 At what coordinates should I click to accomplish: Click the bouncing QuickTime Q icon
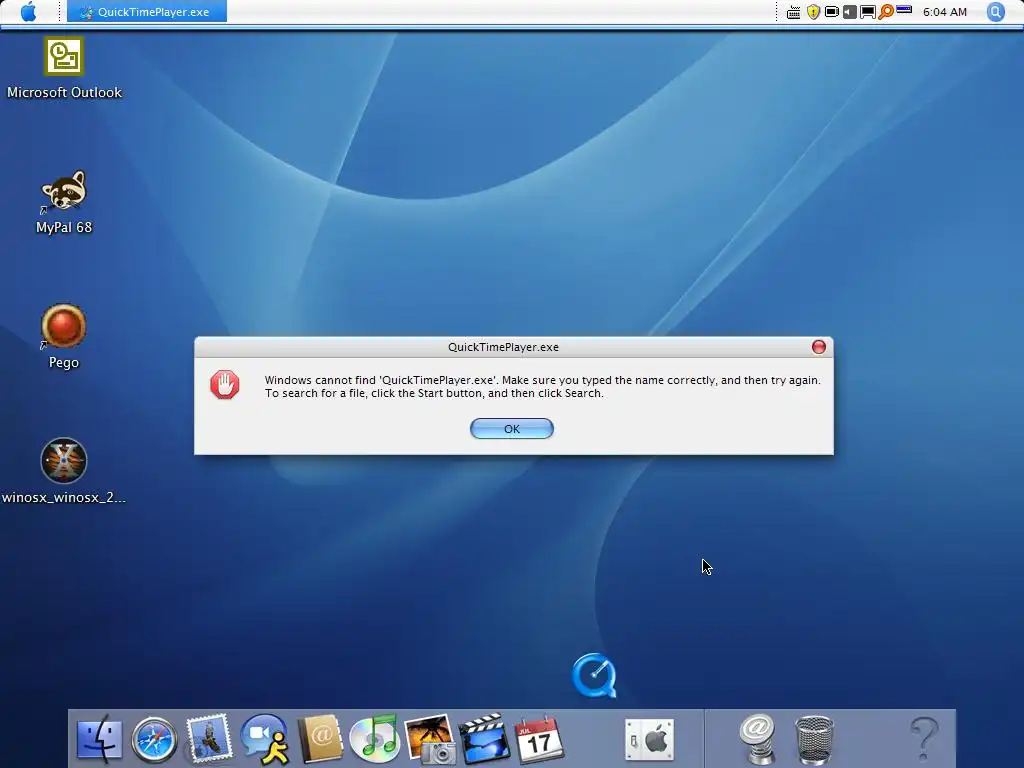click(594, 675)
